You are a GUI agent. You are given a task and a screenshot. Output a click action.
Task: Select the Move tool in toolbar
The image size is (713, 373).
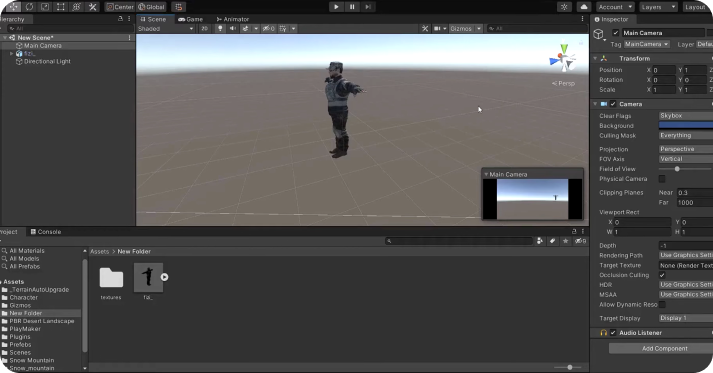pos(14,7)
